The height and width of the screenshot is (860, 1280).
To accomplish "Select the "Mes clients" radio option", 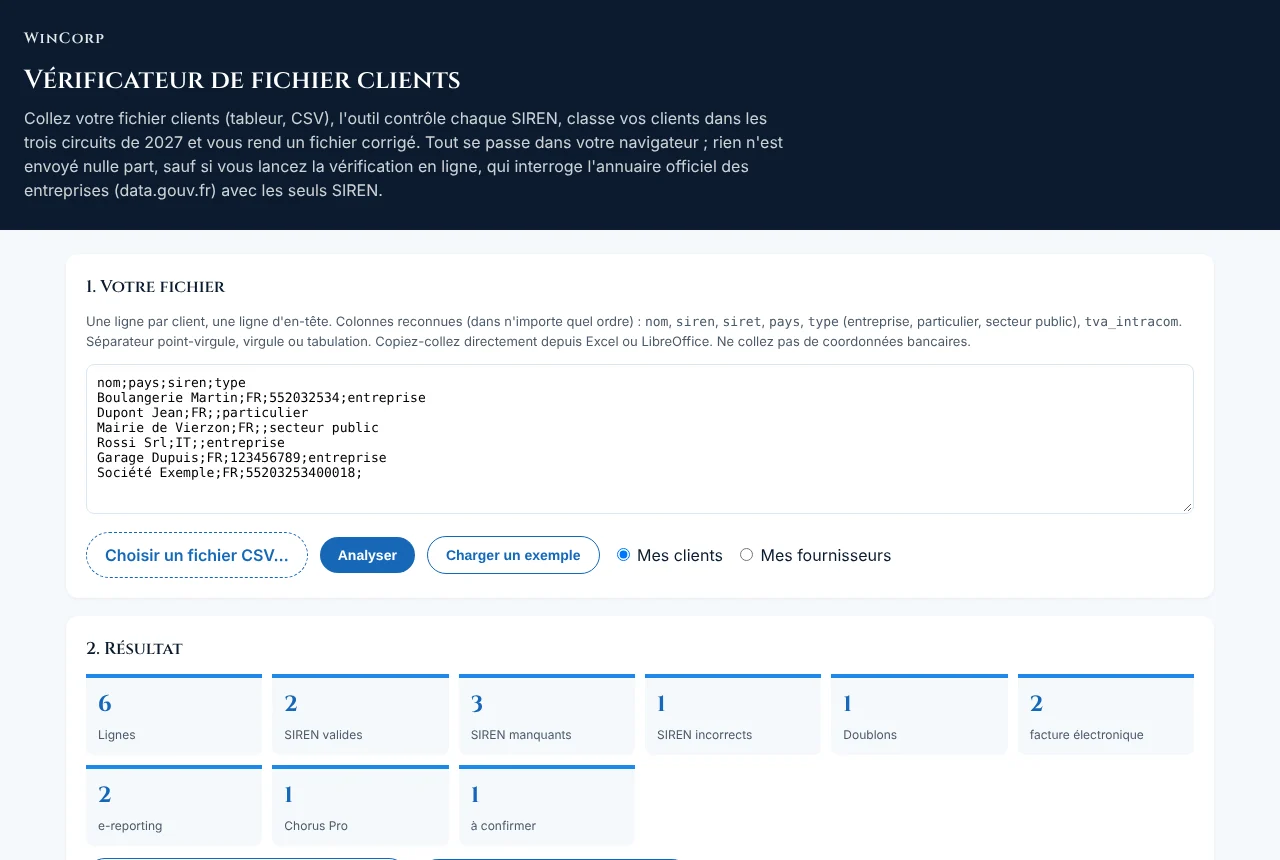I will [624, 555].
